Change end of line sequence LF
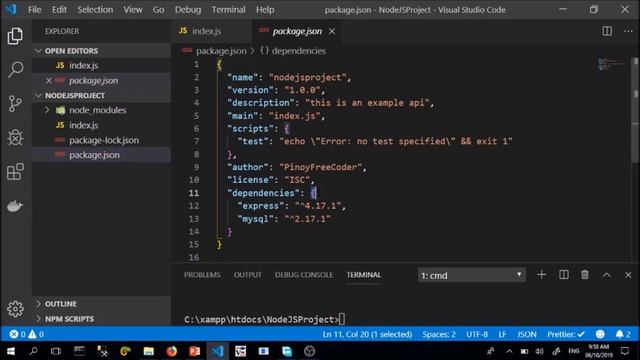This screenshot has height=360, width=640. pyautogui.click(x=502, y=334)
